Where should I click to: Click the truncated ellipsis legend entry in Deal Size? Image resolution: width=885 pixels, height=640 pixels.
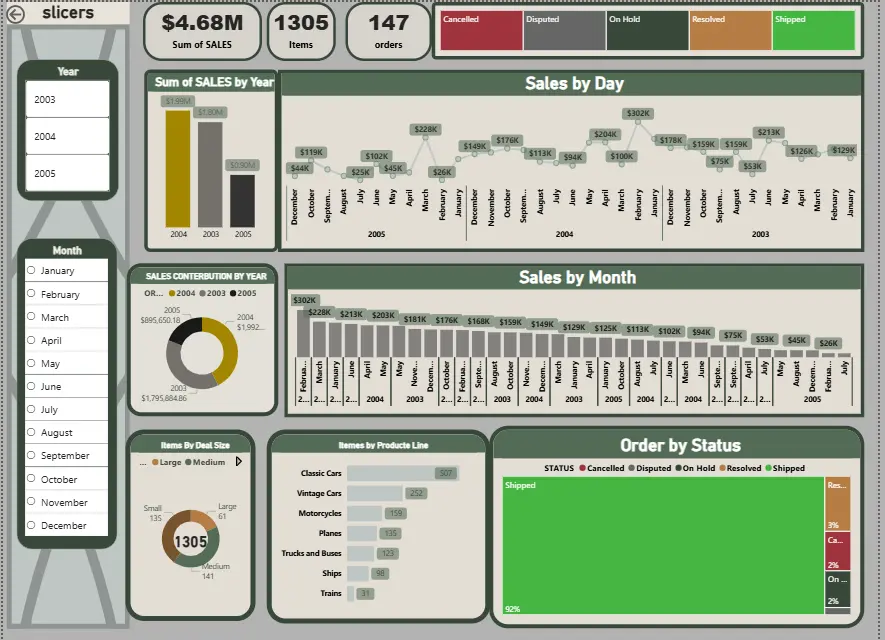(x=143, y=461)
